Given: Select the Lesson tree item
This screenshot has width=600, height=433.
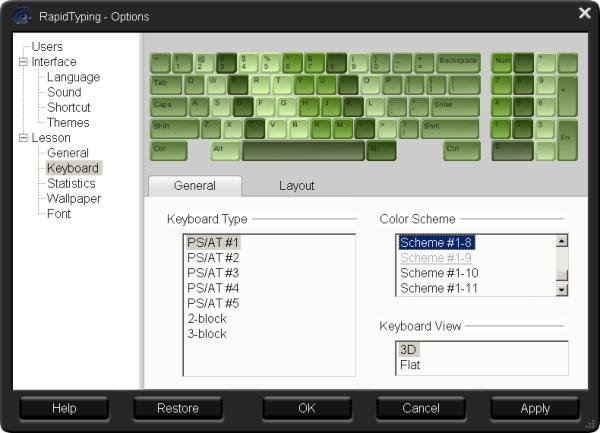Looking at the screenshot, I should pyautogui.click(x=51, y=138).
